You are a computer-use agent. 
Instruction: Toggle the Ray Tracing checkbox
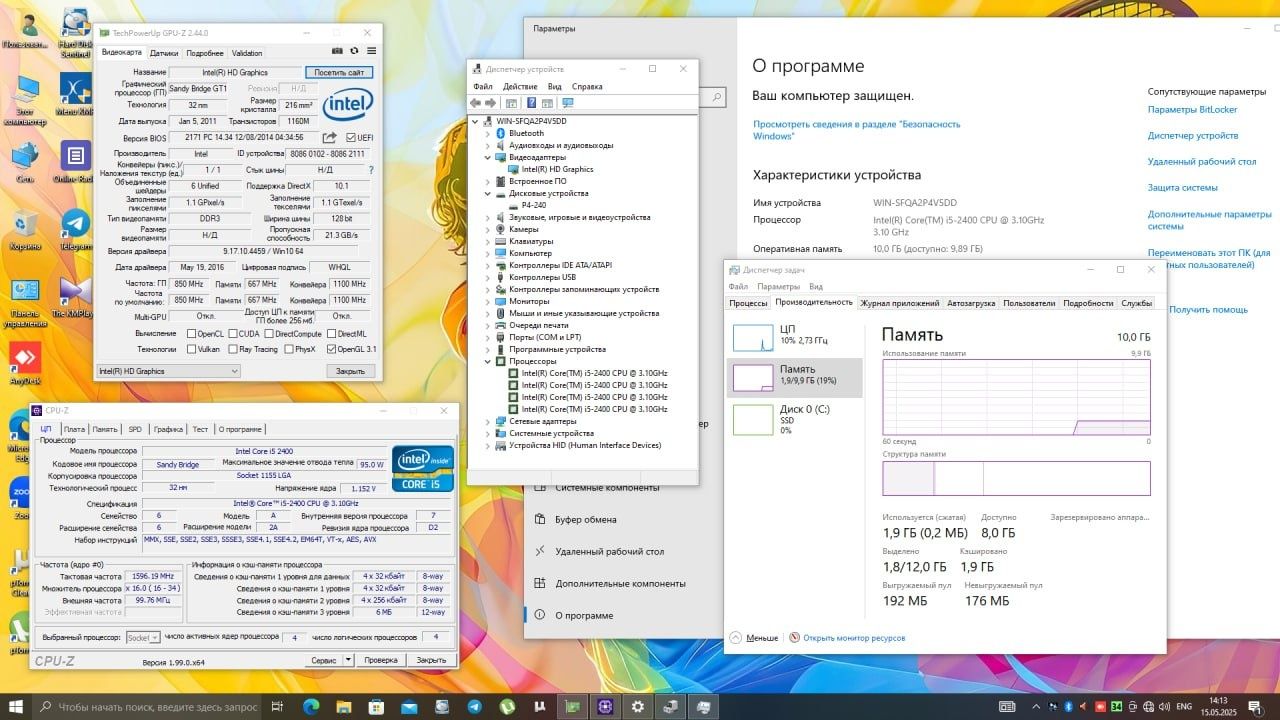(x=233, y=349)
